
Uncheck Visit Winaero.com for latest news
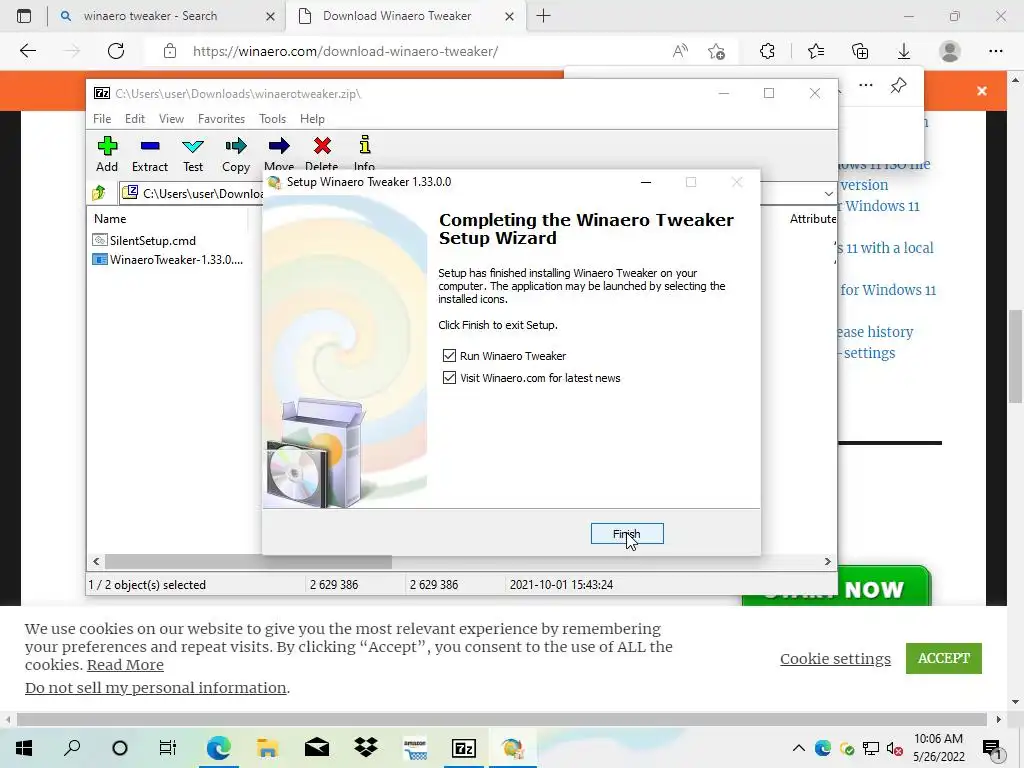click(x=449, y=377)
